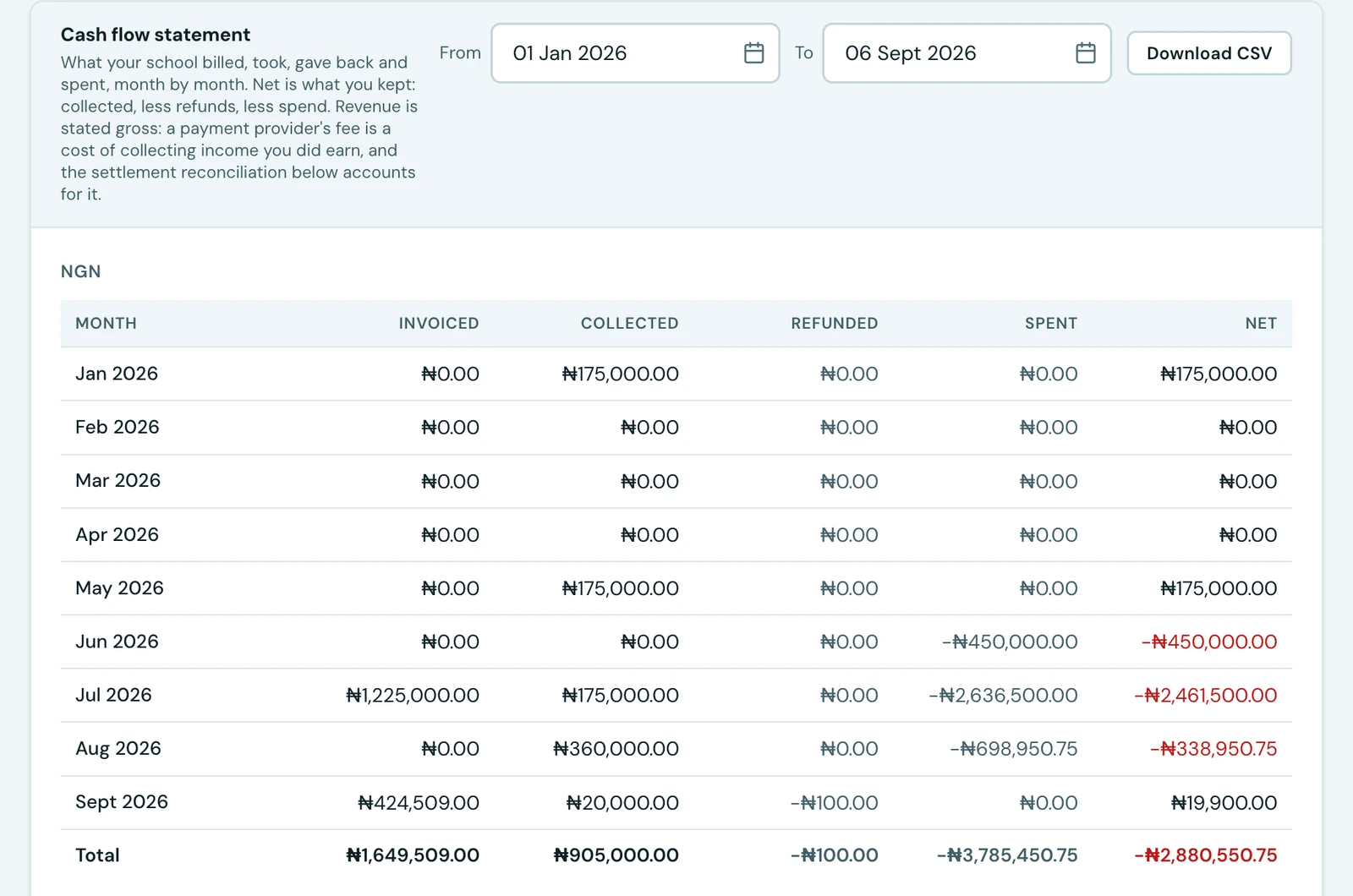Open the From date calendar icon
This screenshot has width=1353, height=896.
tap(753, 53)
